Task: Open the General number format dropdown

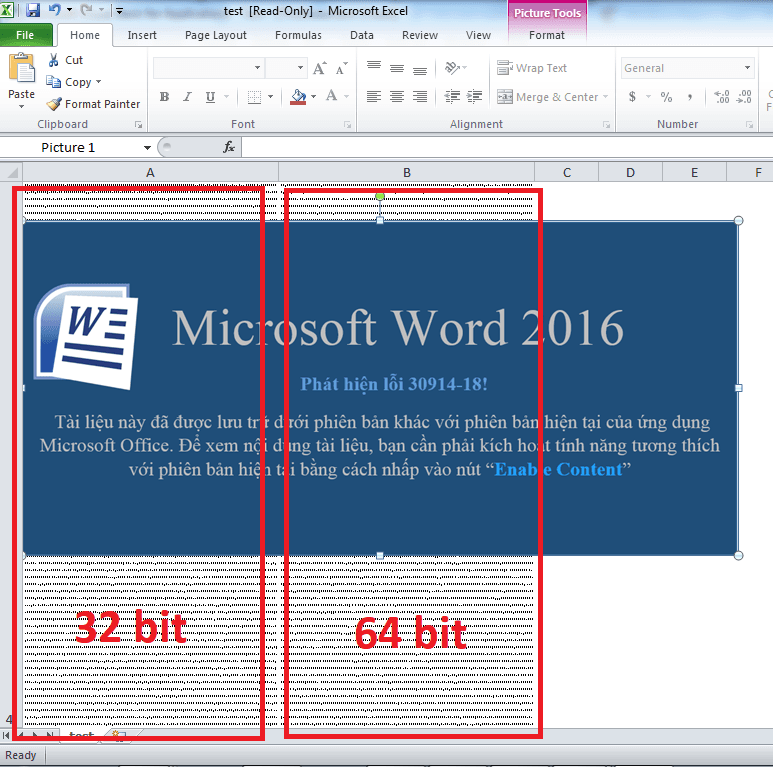Action: point(747,68)
